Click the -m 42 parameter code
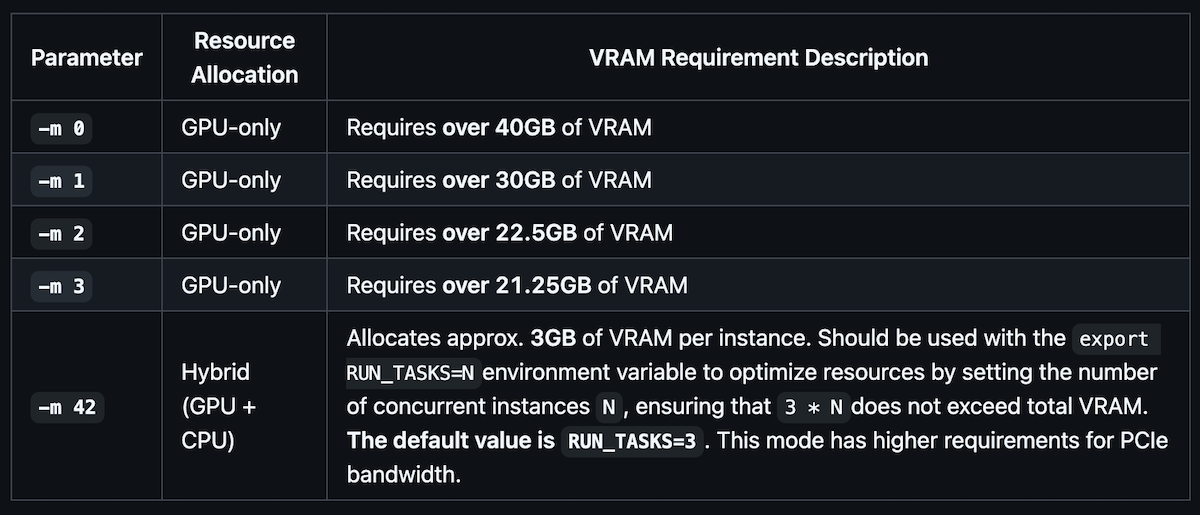Image resolution: width=1200 pixels, height=515 pixels. [67, 407]
